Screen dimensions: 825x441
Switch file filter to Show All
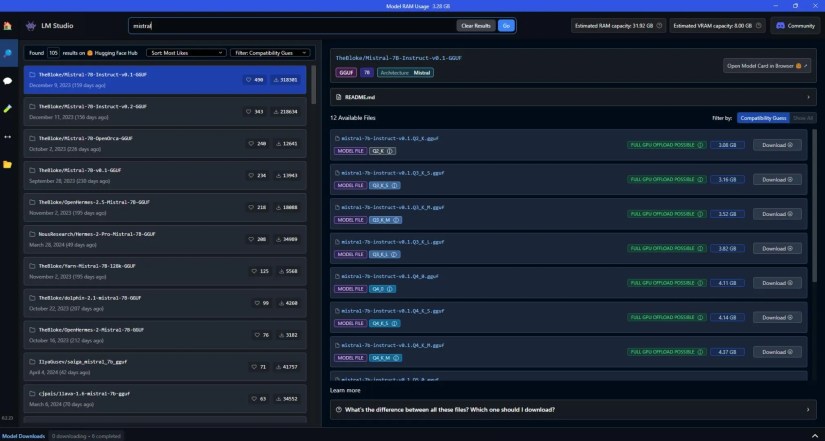coord(802,118)
